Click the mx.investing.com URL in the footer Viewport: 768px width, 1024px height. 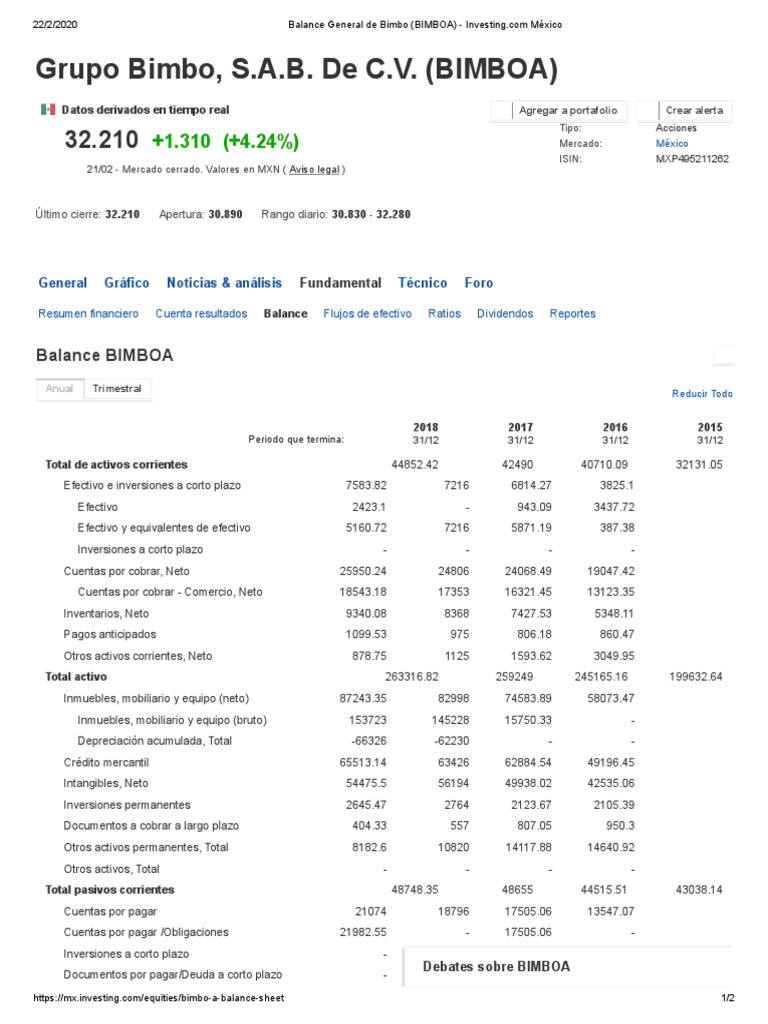(159, 998)
